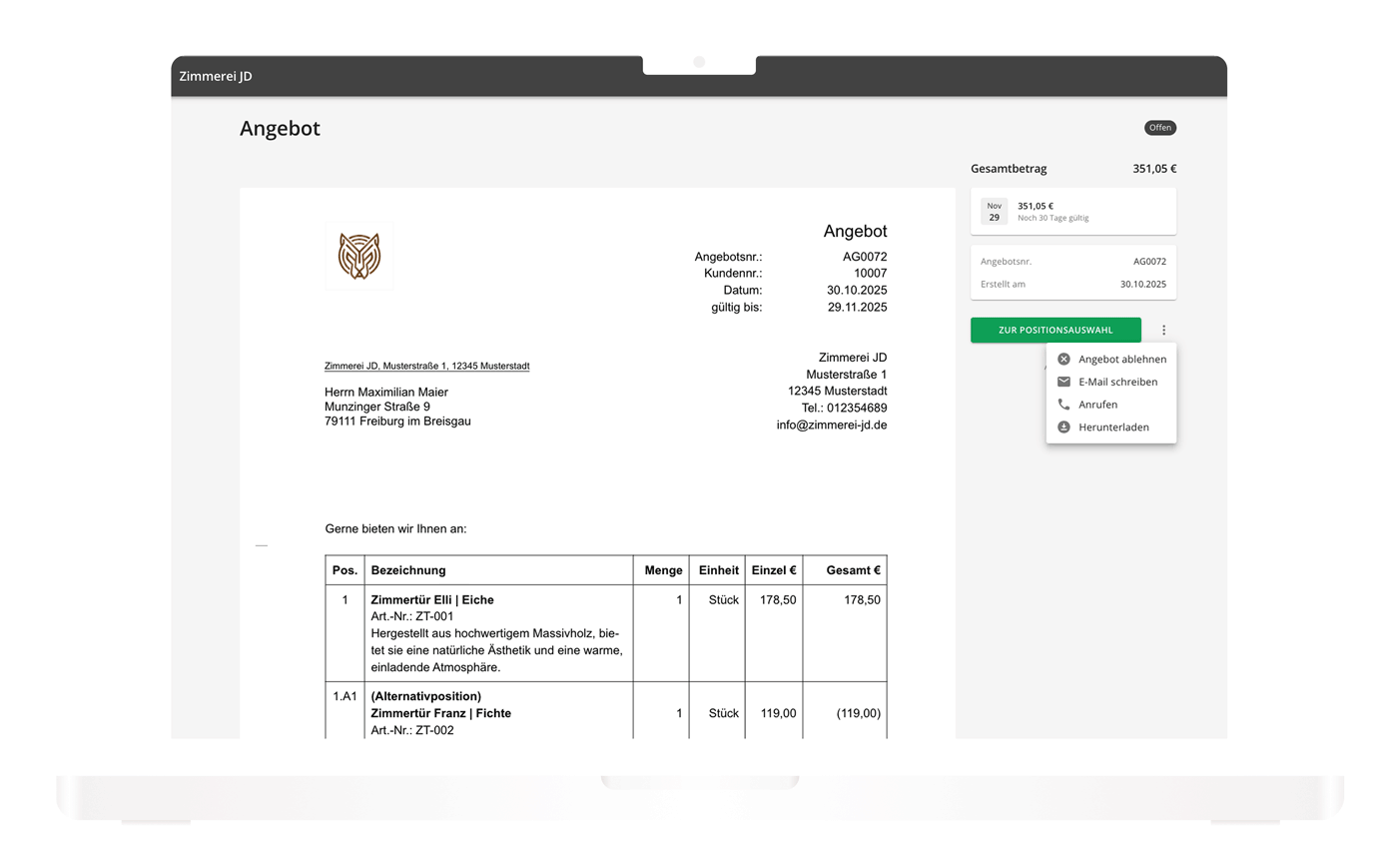Click the envelope icon in the menu
1400x865 pixels.
tap(1063, 382)
